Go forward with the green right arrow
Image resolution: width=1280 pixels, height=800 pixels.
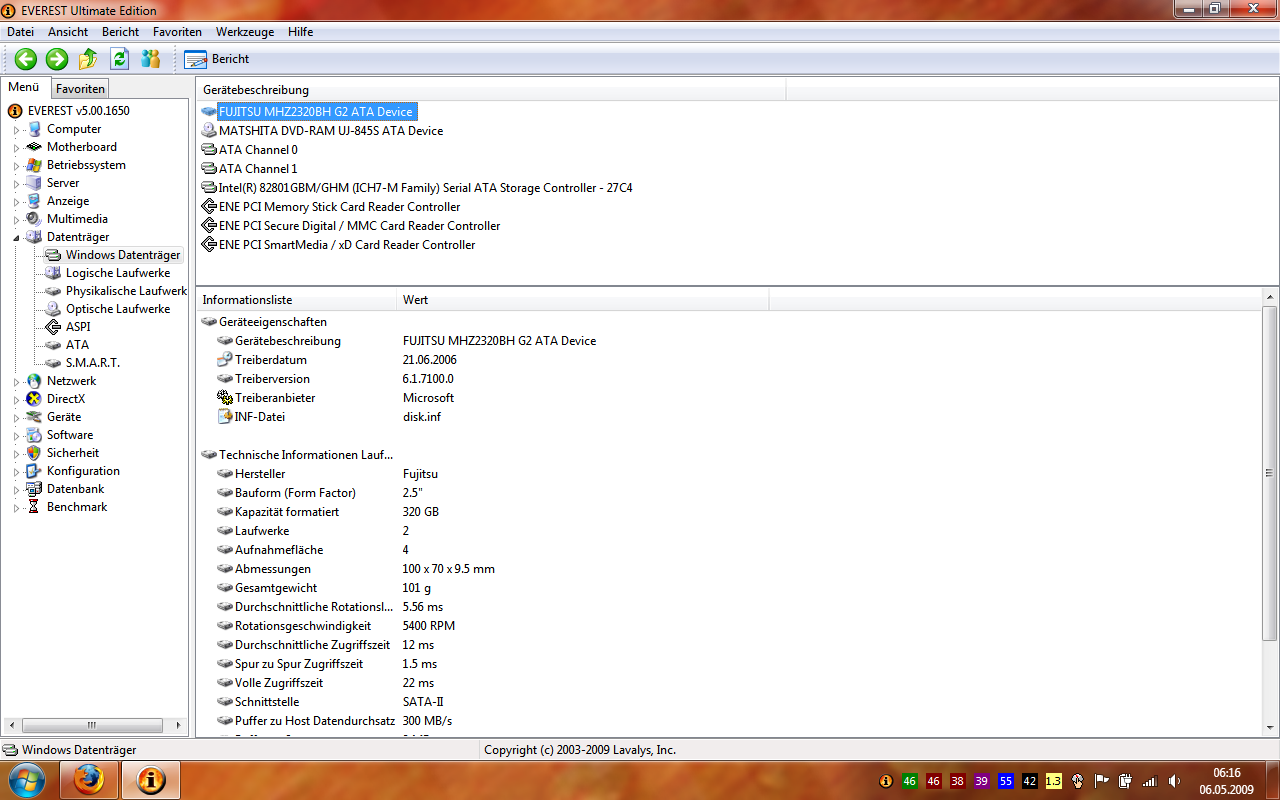57,59
